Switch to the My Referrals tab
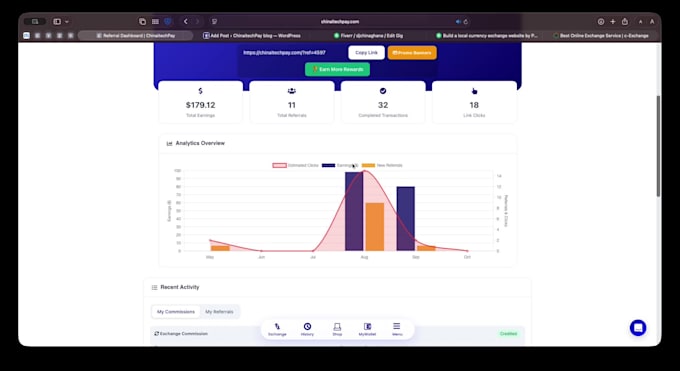680x371 pixels. [219, 312]
